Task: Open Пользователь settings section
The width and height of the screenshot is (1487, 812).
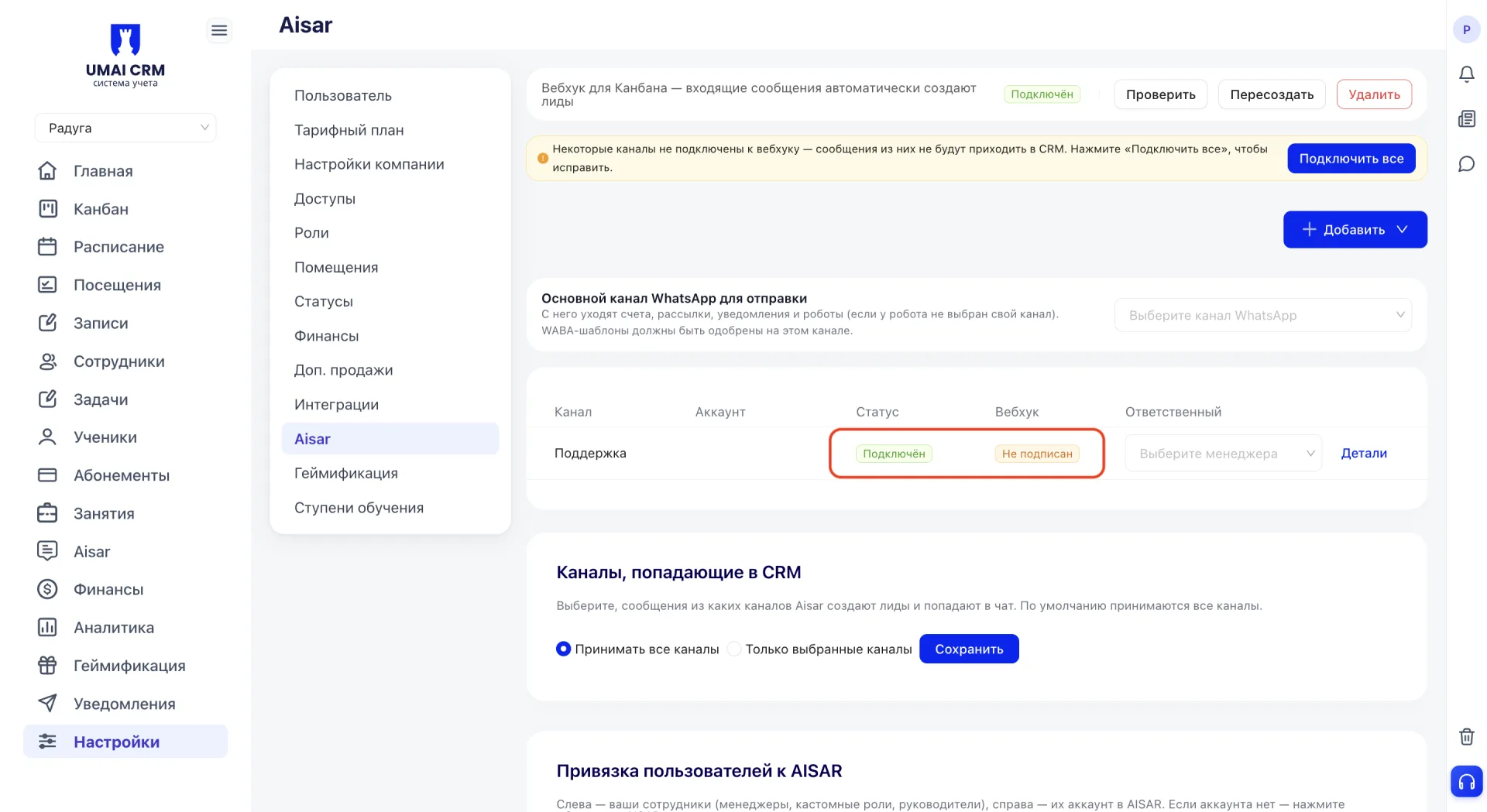Action: 343,95
